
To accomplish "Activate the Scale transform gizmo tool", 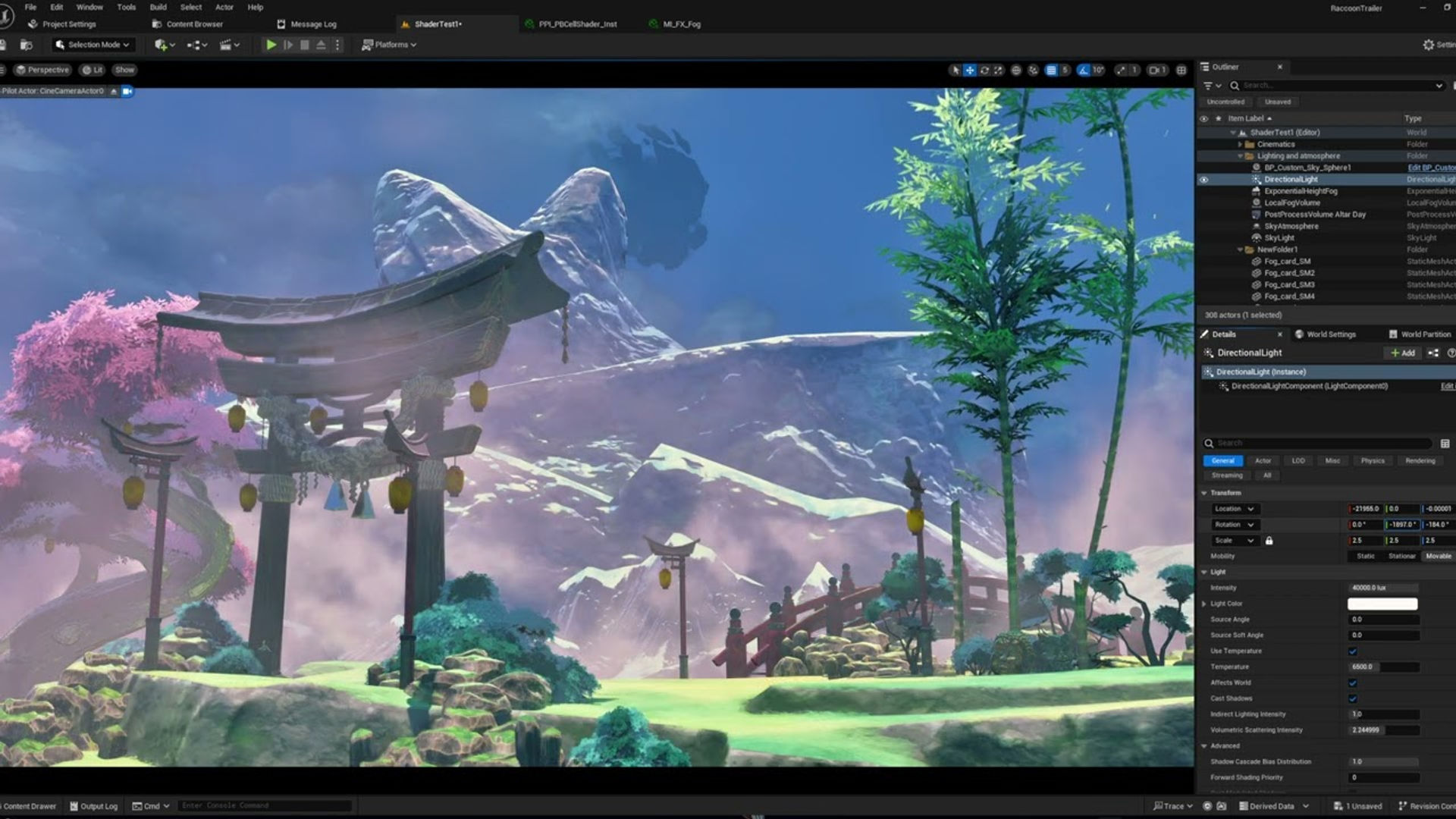I will point(998,70).
